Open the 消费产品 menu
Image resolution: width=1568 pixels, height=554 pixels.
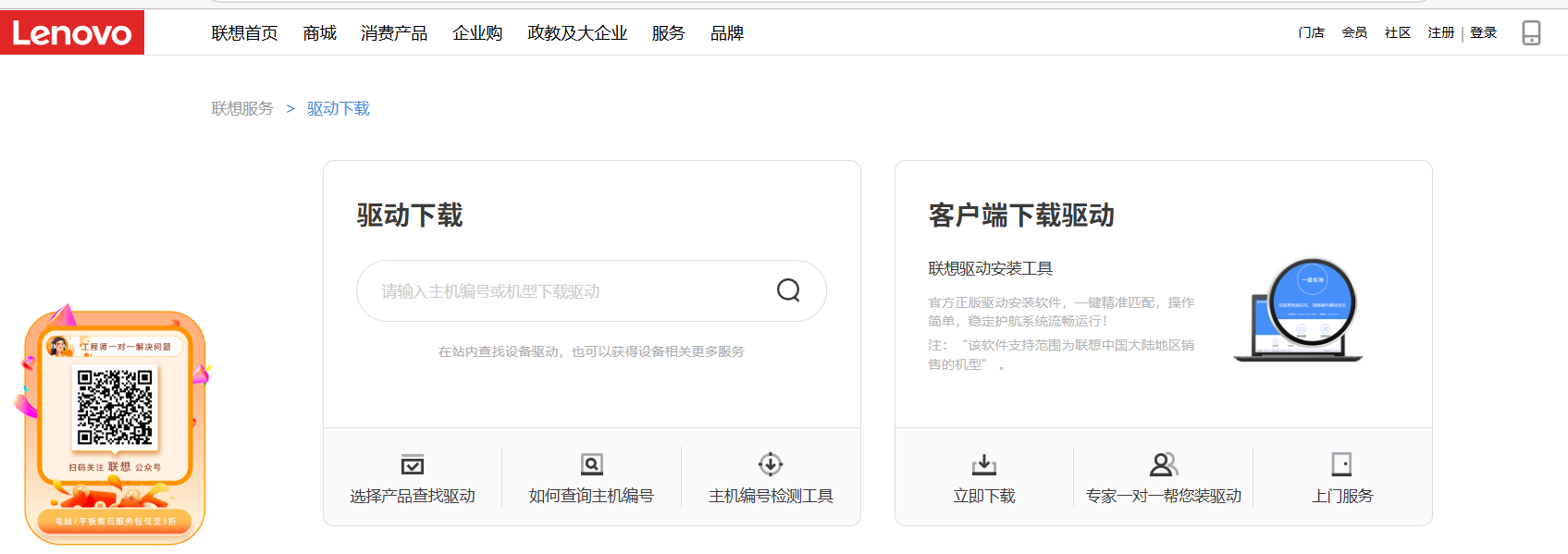(x=394, y=33)
